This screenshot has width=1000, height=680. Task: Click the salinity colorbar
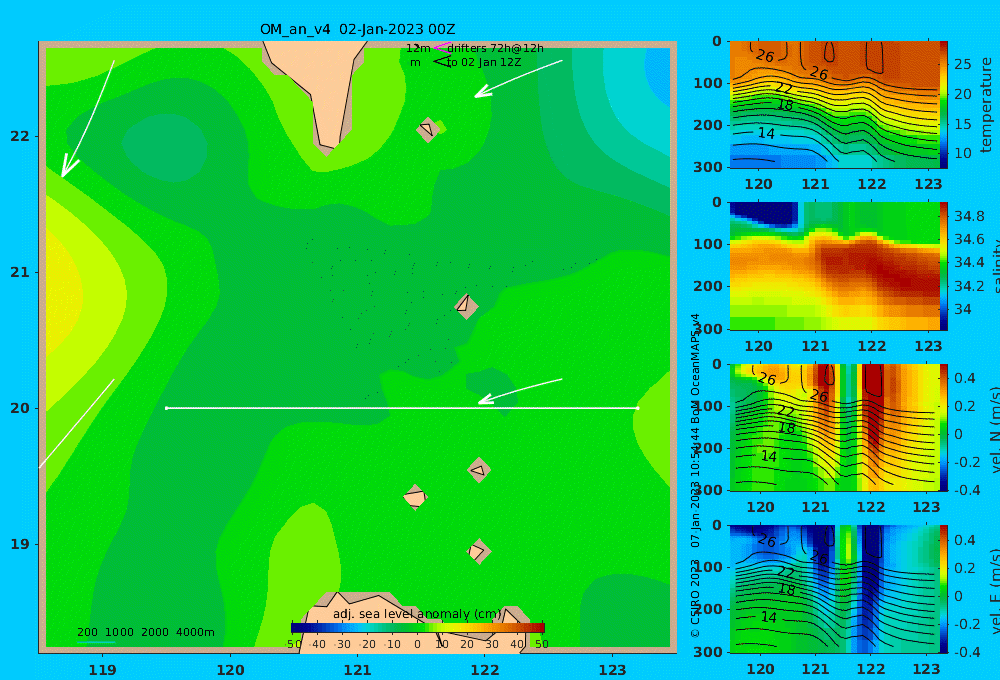pos(944,266)
